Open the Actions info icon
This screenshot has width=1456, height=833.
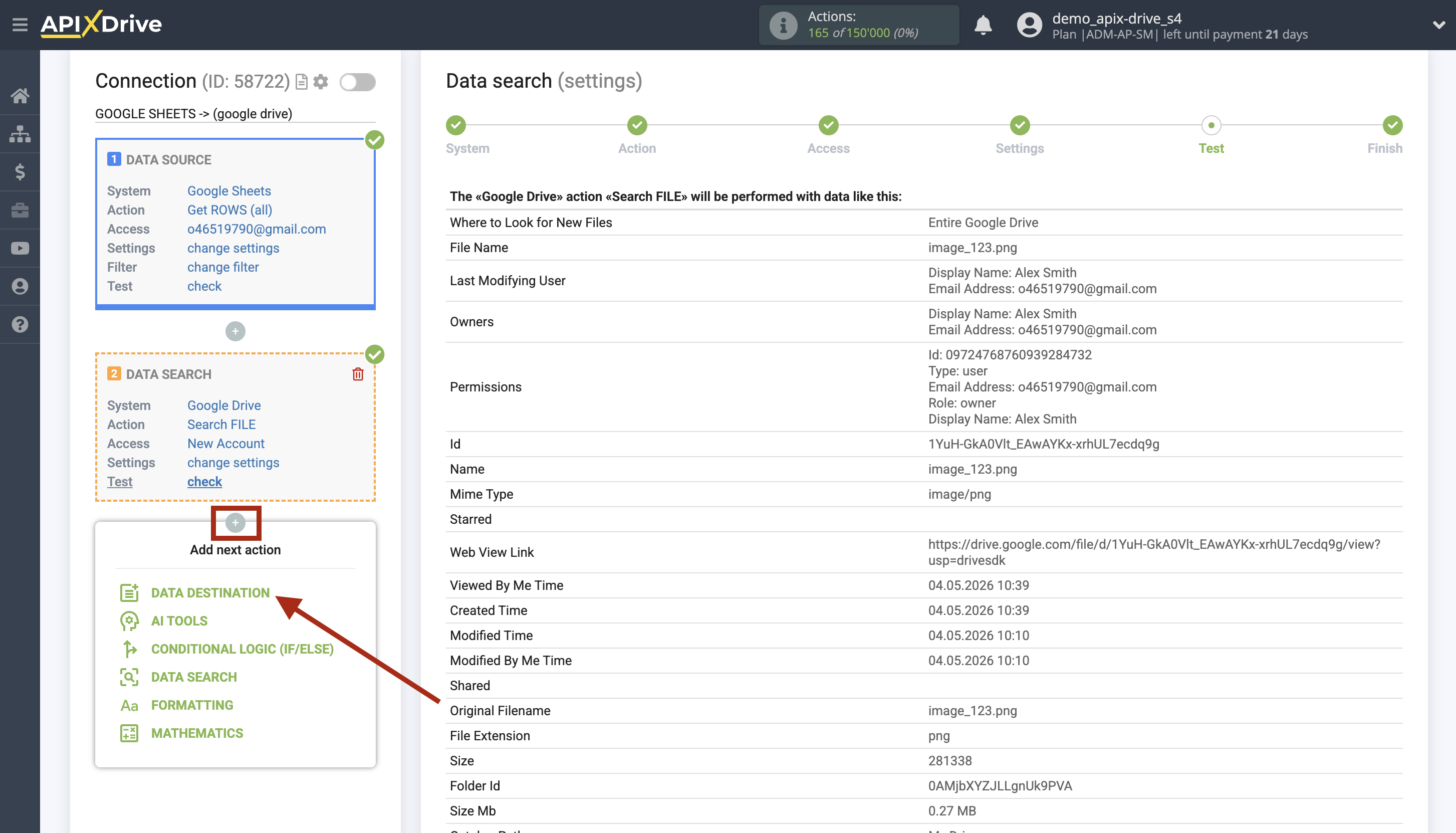tap(783, 25)
